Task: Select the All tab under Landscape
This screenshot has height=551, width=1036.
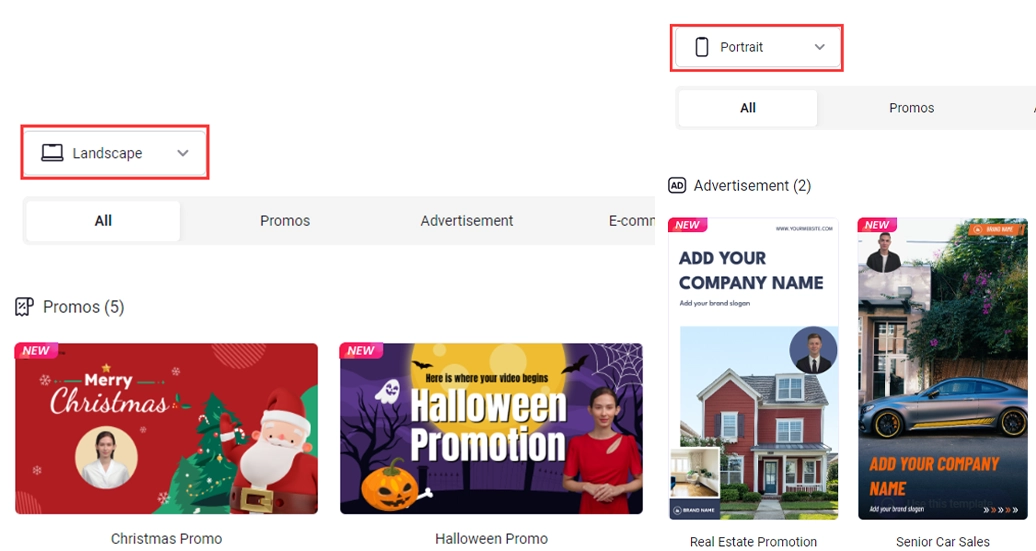Action: pos(103,221)
